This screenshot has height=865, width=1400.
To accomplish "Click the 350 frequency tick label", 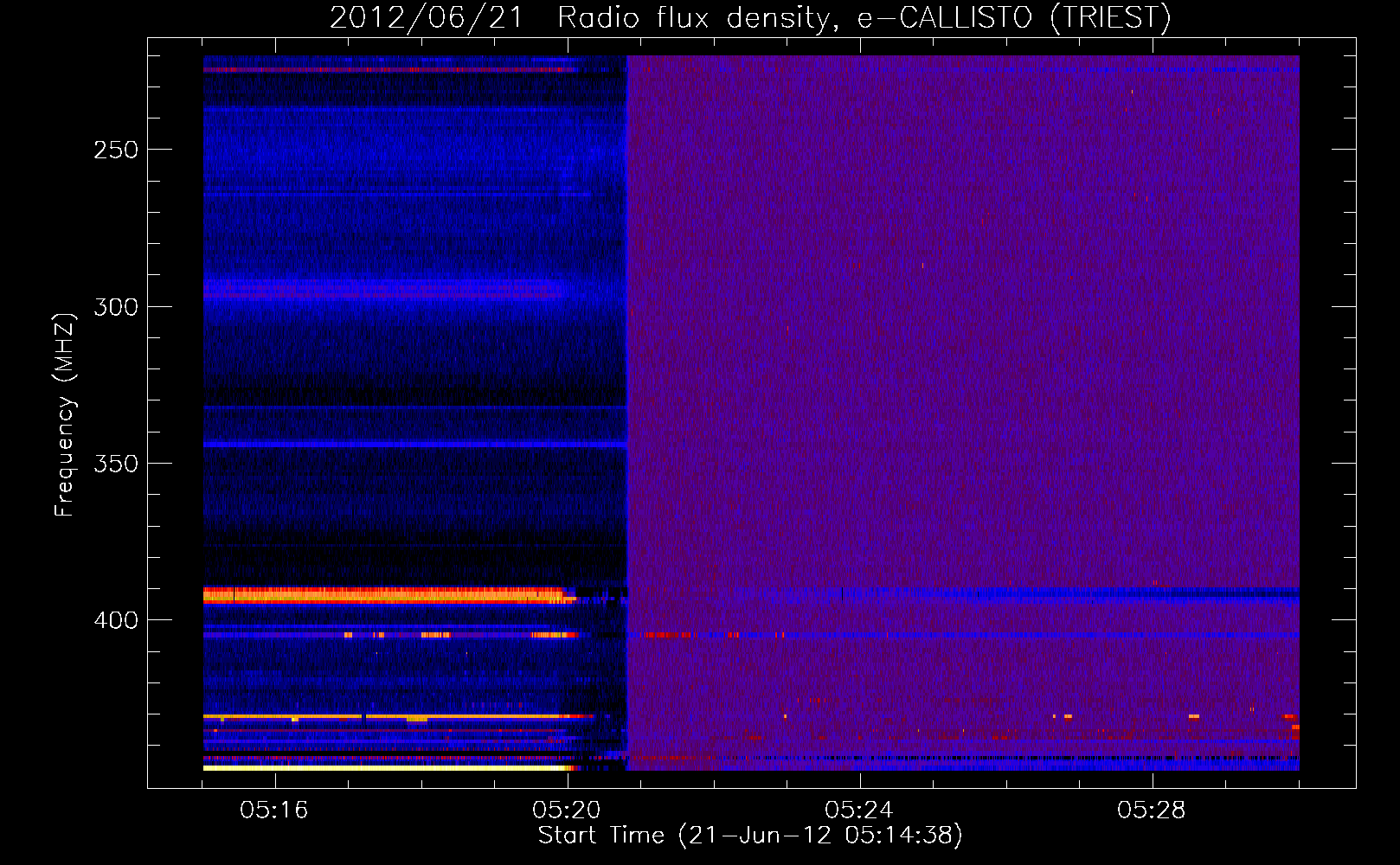I will 116,464.
